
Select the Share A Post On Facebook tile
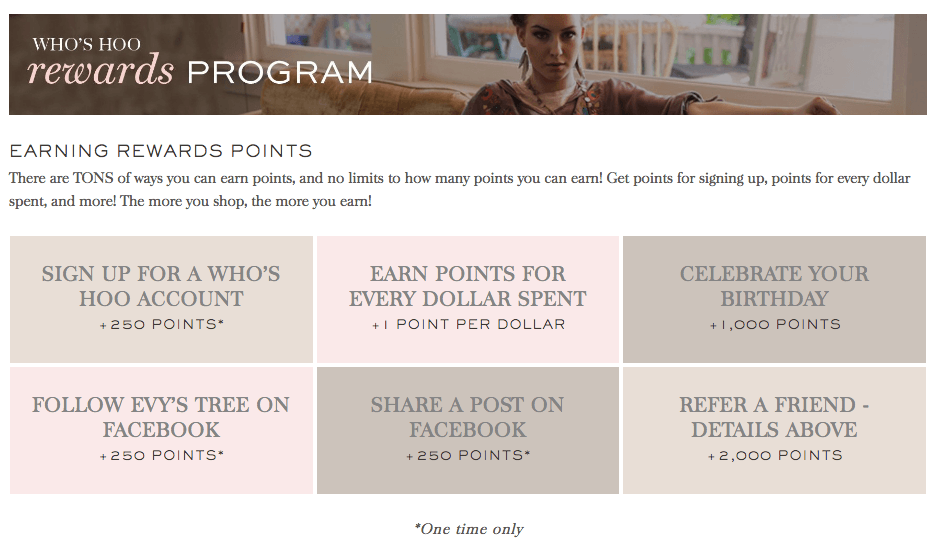(x=468, y=430)
